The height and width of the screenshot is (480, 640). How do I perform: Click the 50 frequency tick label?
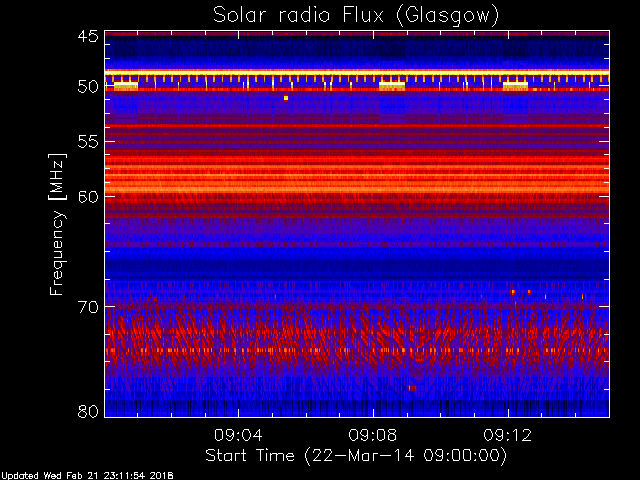pos(88,87)
